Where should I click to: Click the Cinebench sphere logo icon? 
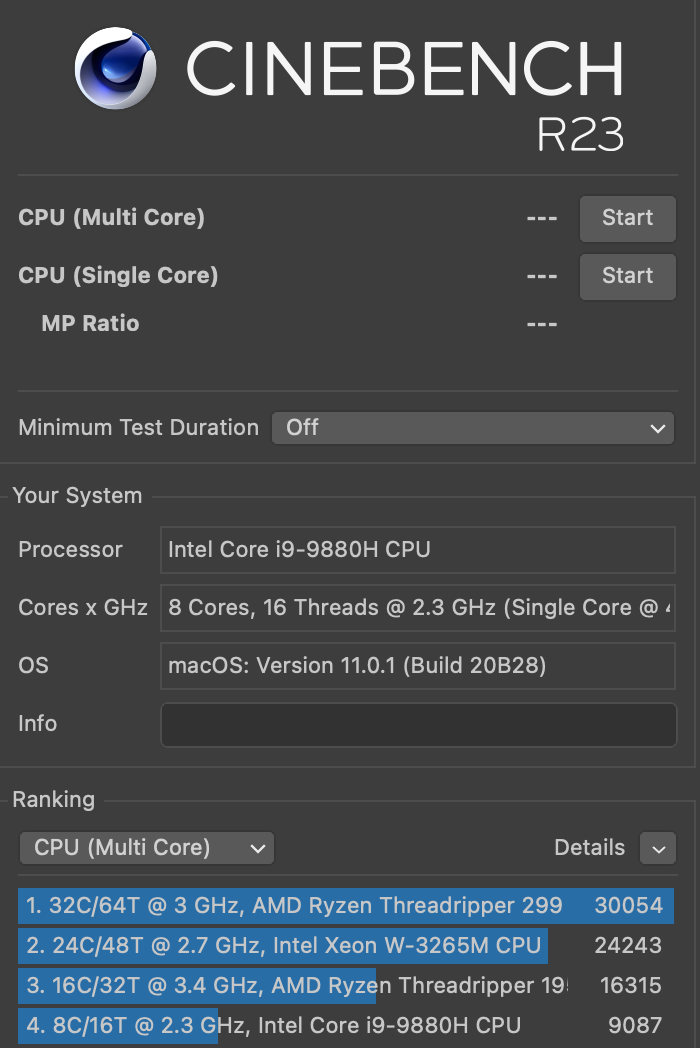(116, 68)
